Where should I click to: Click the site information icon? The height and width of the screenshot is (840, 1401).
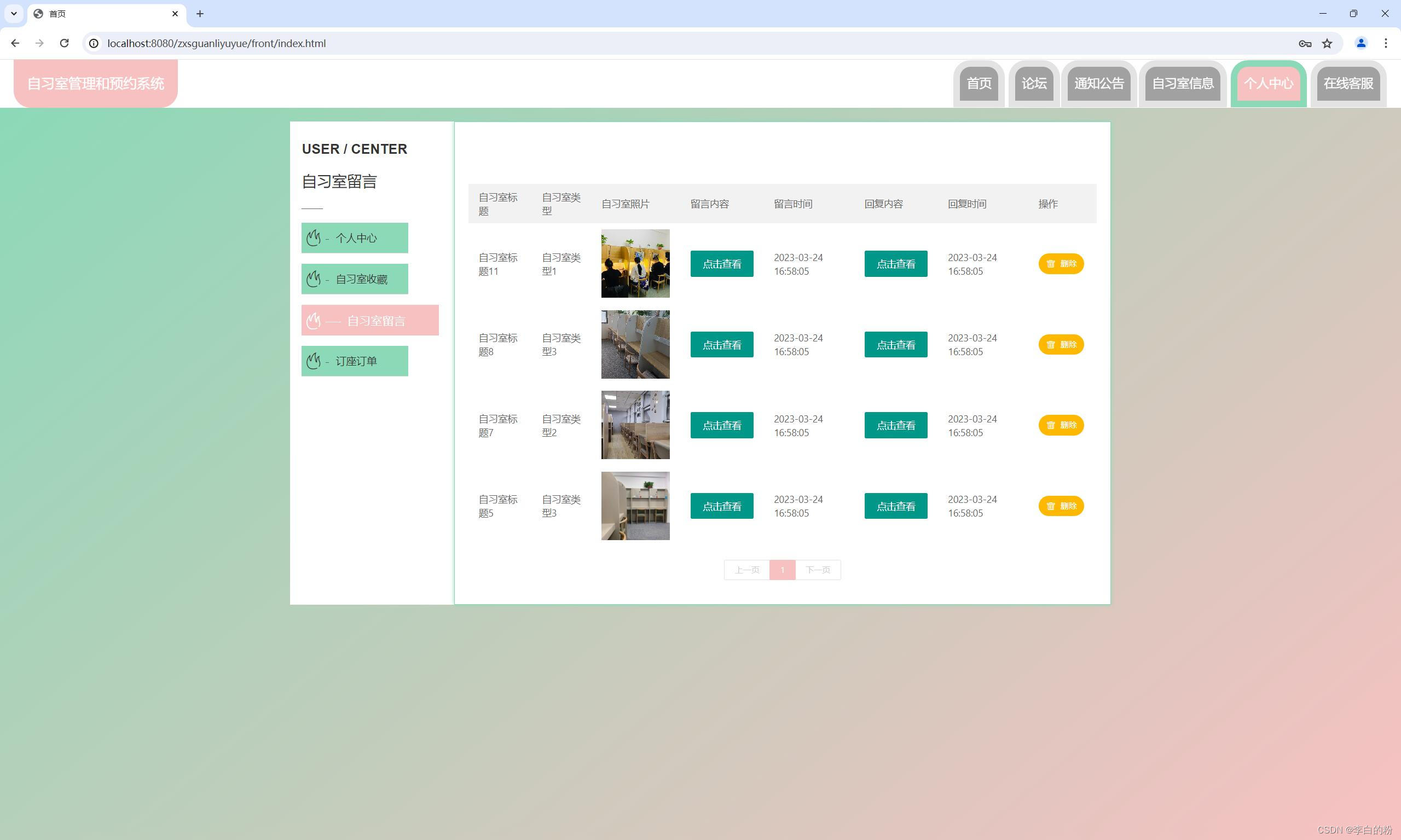click(94, 43)
